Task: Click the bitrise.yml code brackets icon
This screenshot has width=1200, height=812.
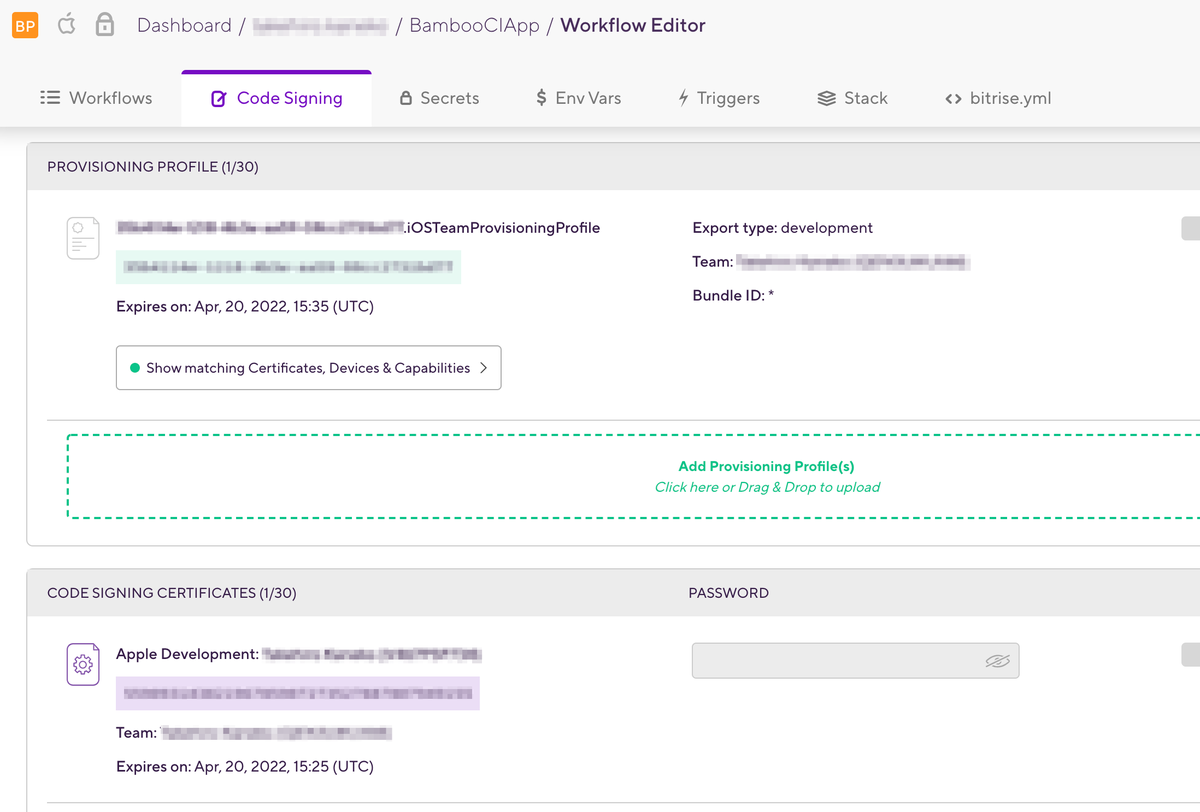Action: pyautogui.click(x=953, y=99)
